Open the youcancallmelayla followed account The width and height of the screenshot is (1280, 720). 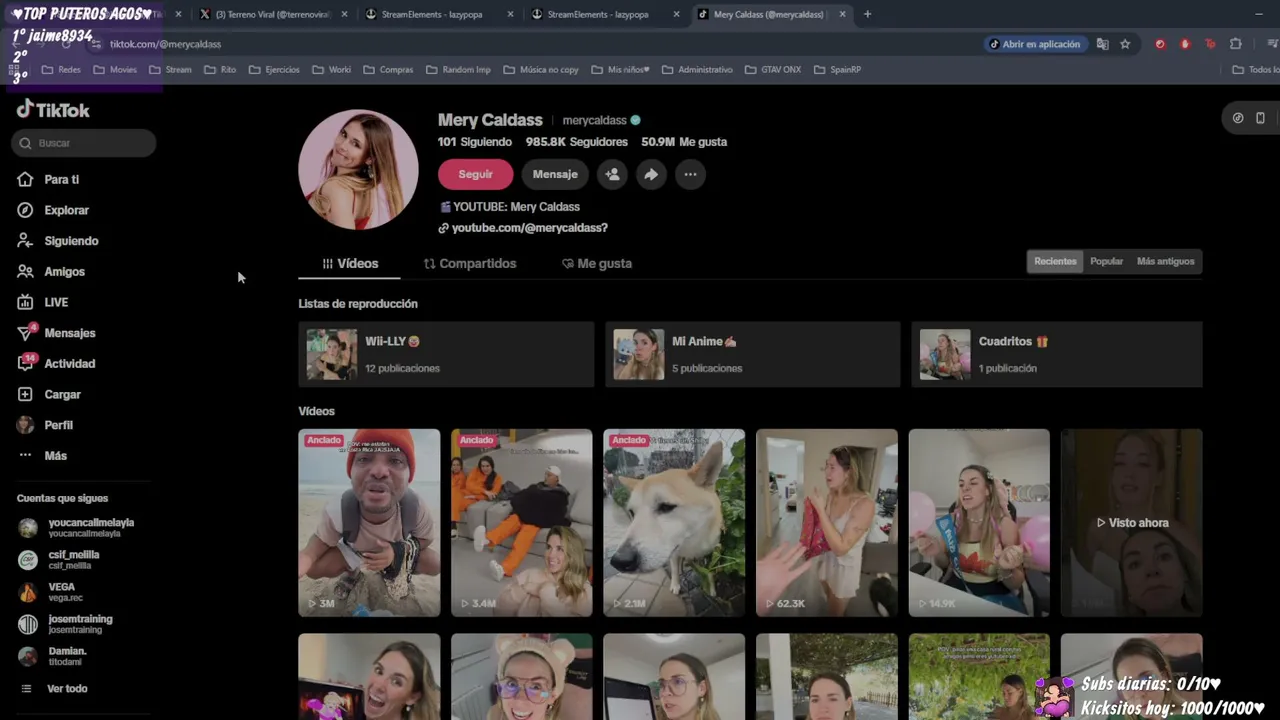click(76, 528)
